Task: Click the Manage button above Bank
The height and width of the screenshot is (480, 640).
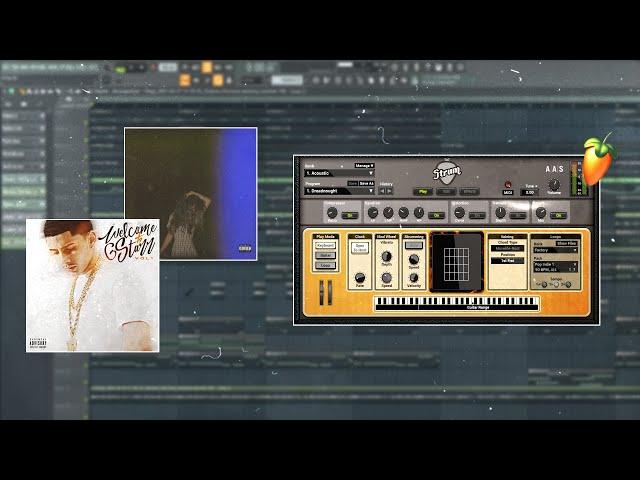Action: (364, 166)
